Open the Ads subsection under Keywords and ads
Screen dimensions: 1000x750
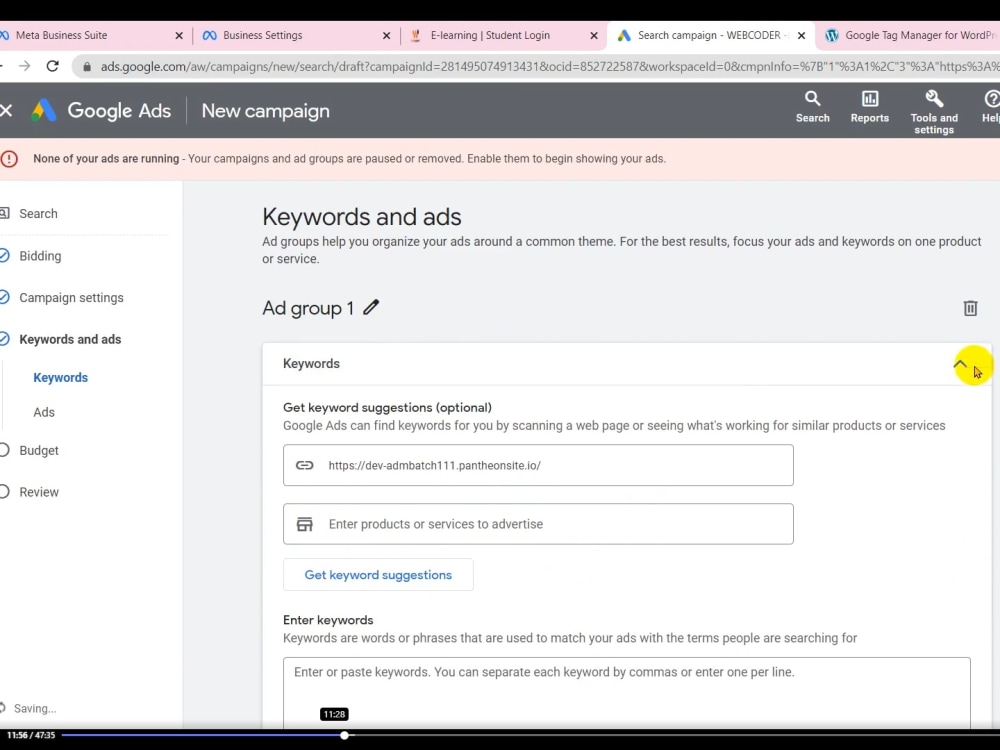[44, 411]
